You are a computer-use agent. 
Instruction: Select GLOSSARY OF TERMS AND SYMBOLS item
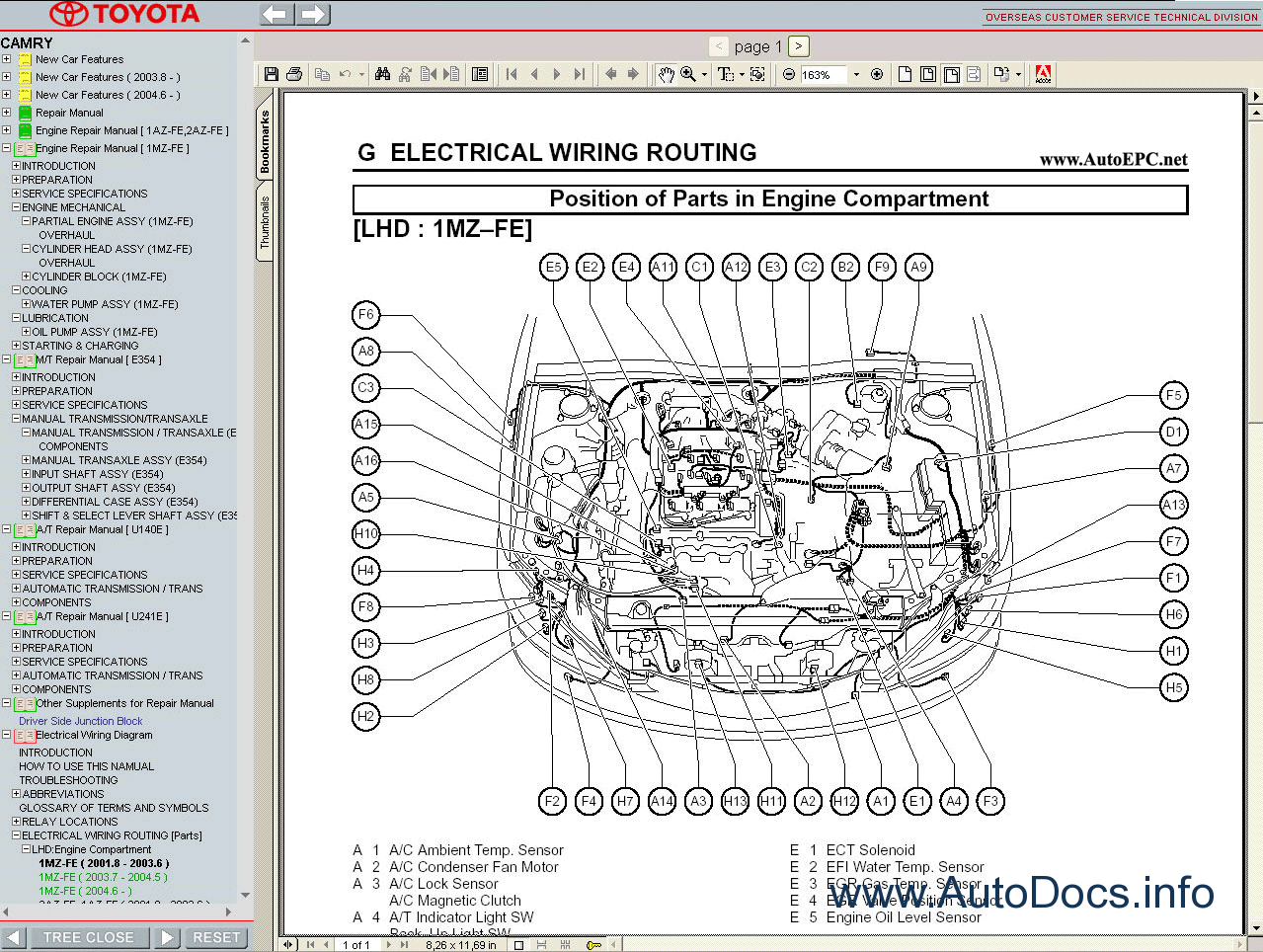(114, 808)
